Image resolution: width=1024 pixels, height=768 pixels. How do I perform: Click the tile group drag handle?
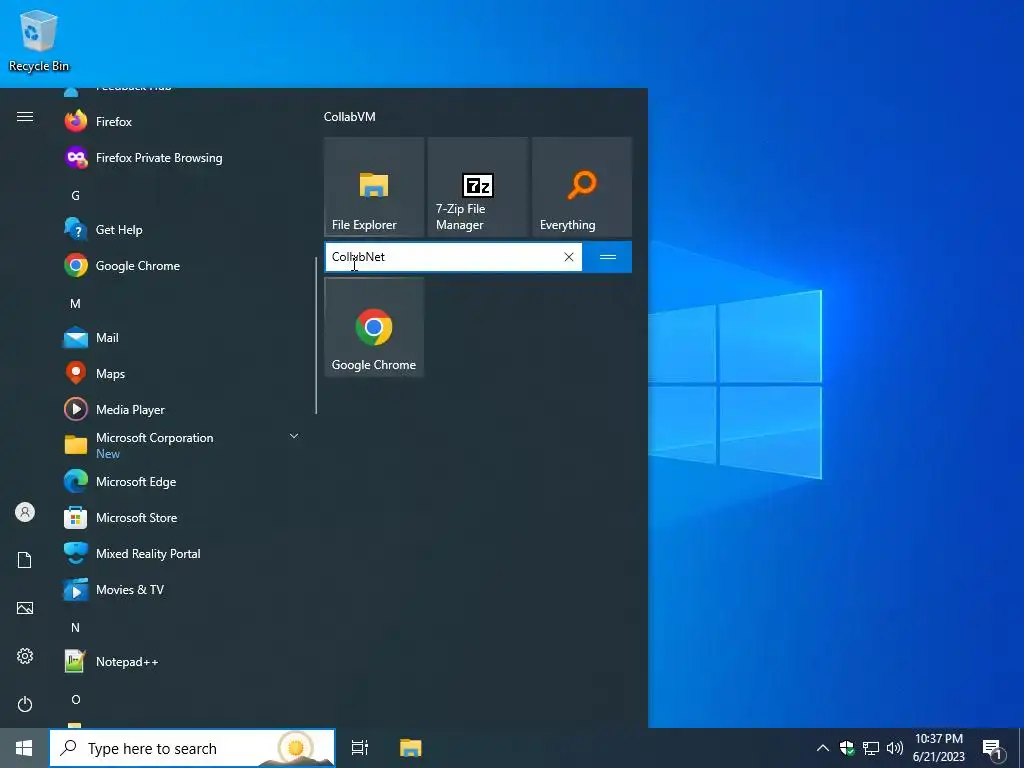(607, 257)
